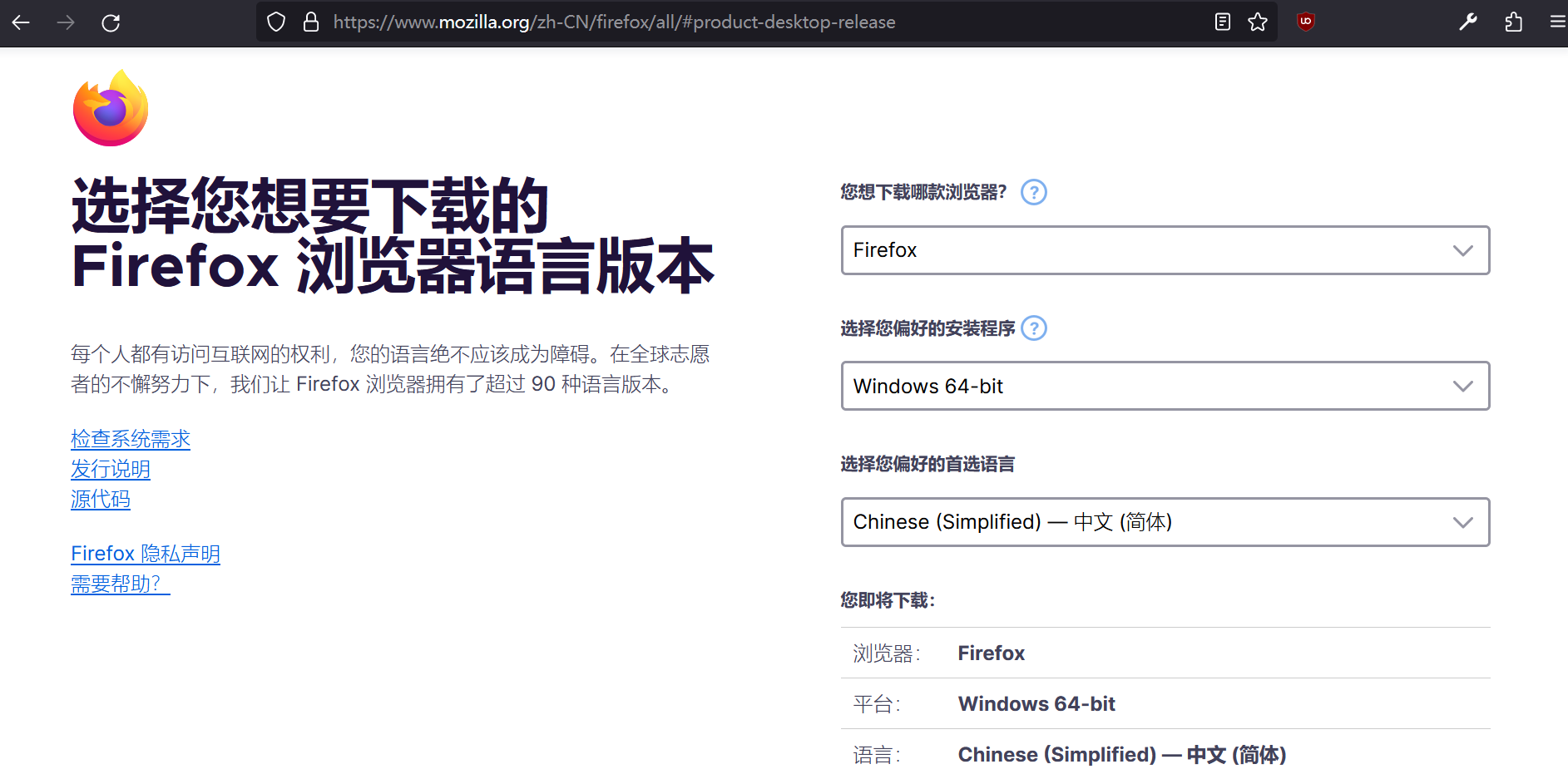Bookmark this page with the star
Screen dimensions: 1568x779
[1258, 22]
